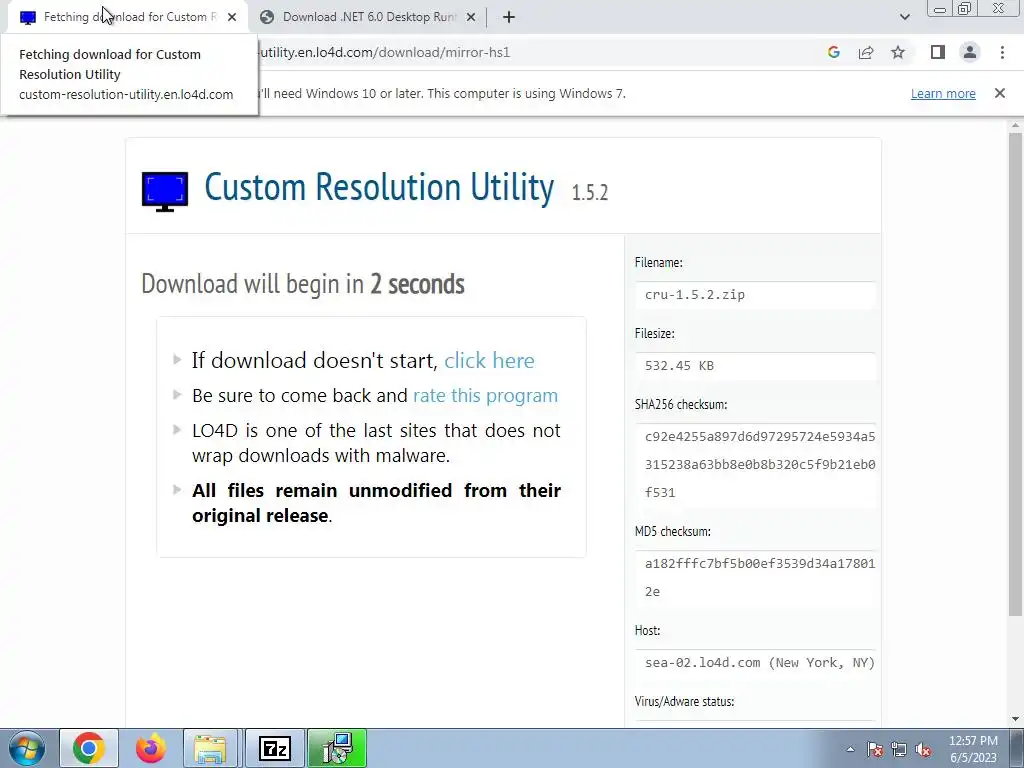Open the Google icon in address bar
The height and width of the screenshot is (768, 1024).
(x=833, y=52)
